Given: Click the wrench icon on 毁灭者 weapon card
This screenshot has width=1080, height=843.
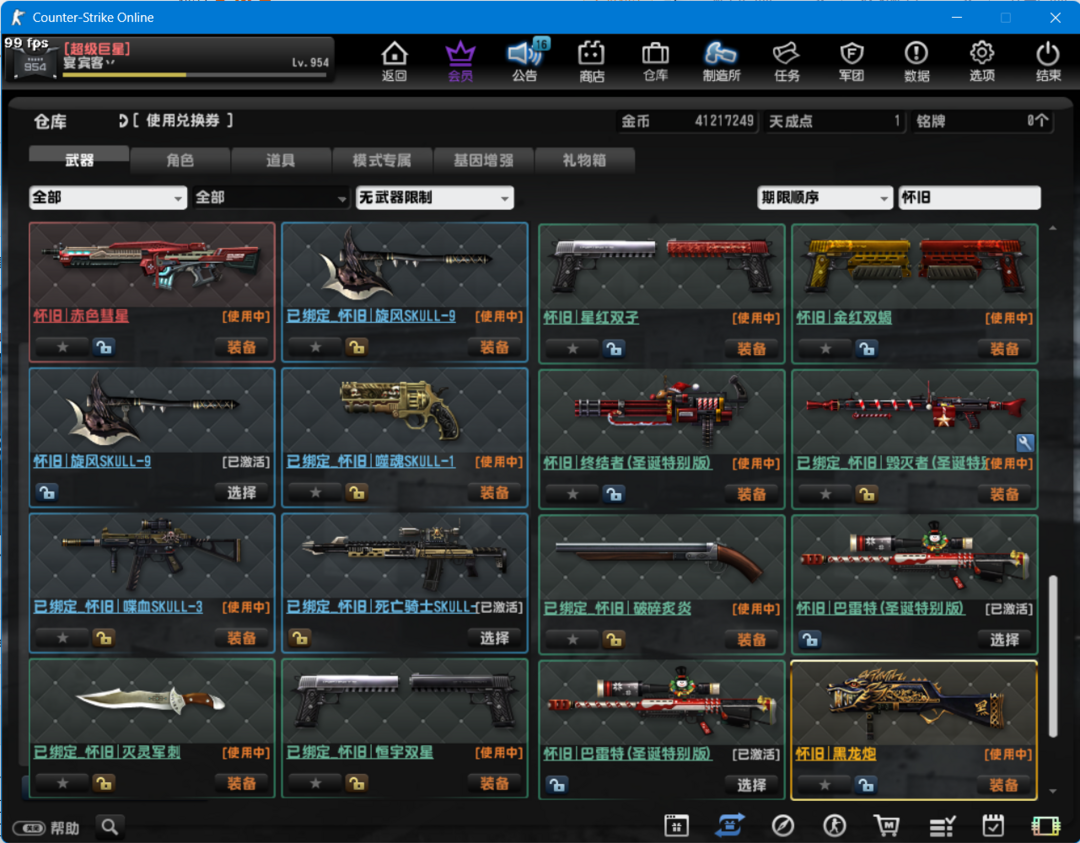Looking at the screenshot, I should coord(1025,443).
